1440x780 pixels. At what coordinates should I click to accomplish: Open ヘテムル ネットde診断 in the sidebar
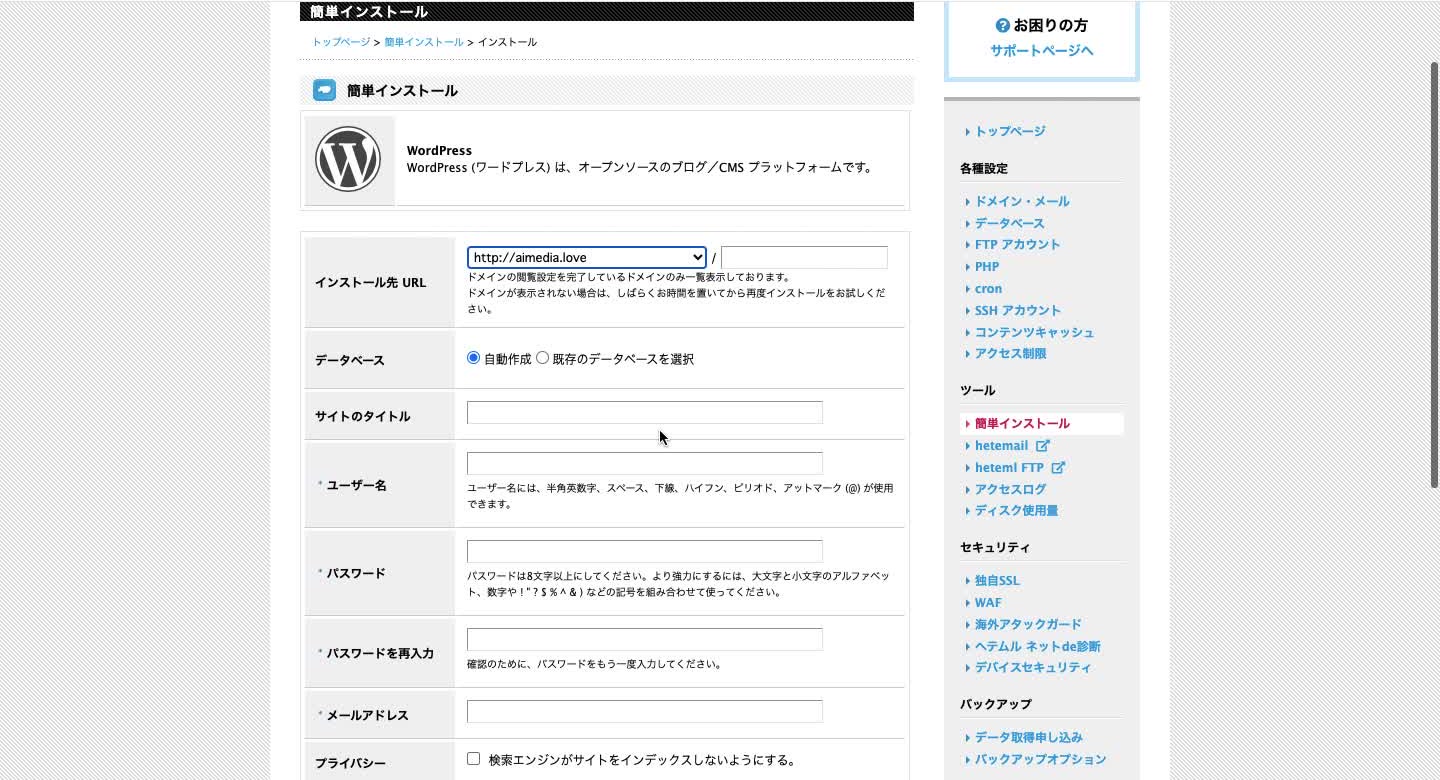pos(1038,646)
